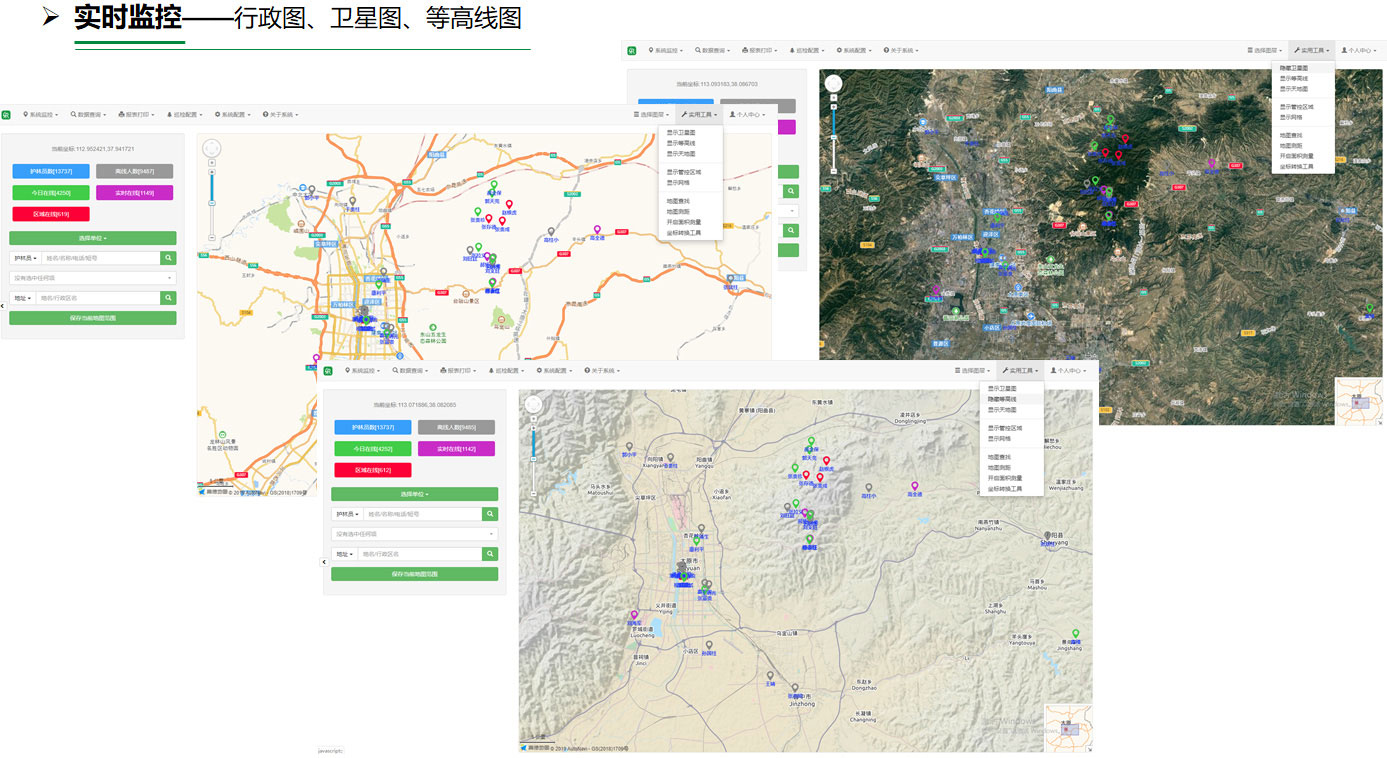This screenshot has height=758, width=1387.
Task: Expand 选择单位 dropdown in terrain map window
Action: point(415,494)
